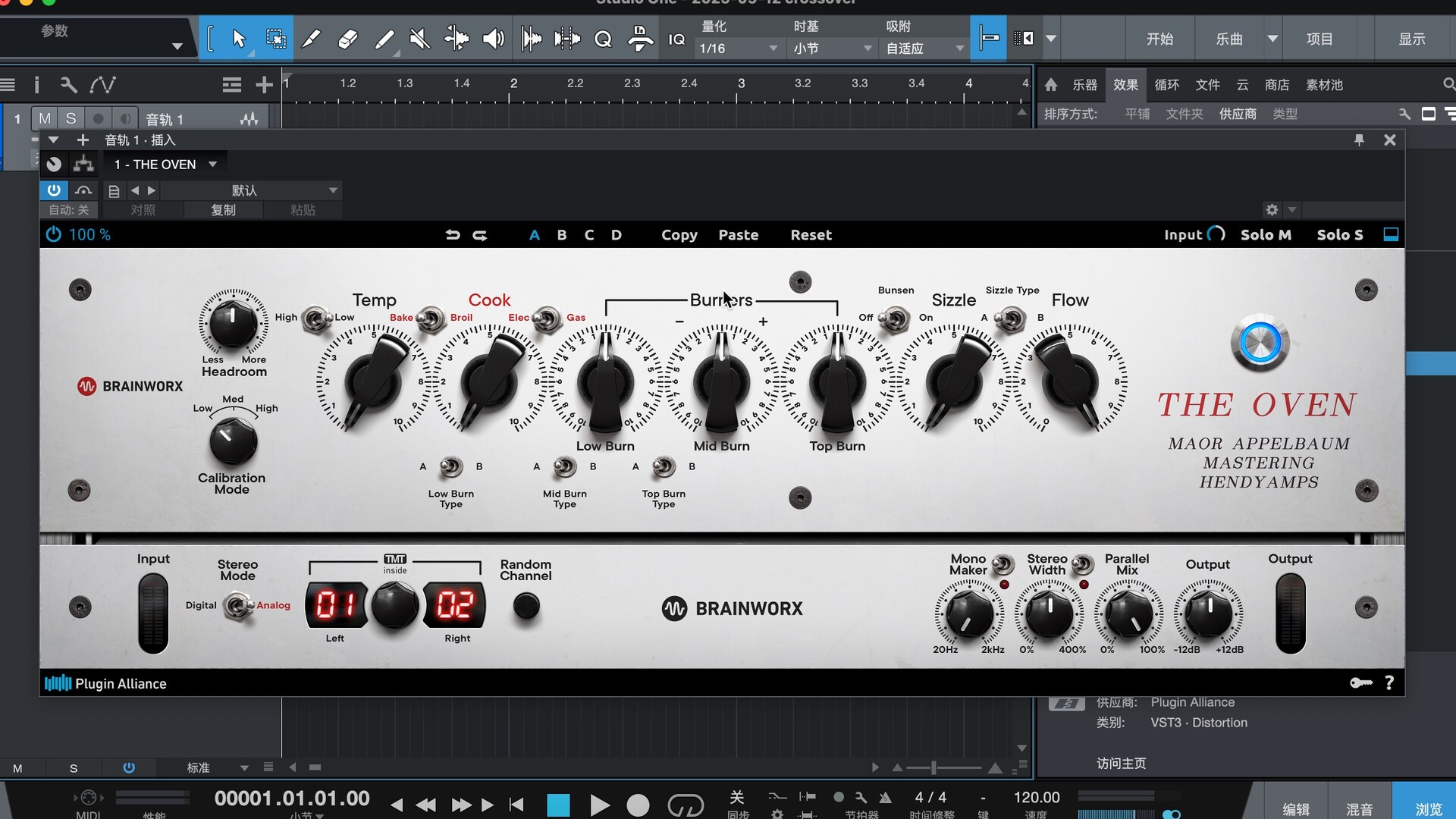The height and width of the screenshot is (819, 1456).
Task: Add a new track with plus icon
Action: click(264, 84)
